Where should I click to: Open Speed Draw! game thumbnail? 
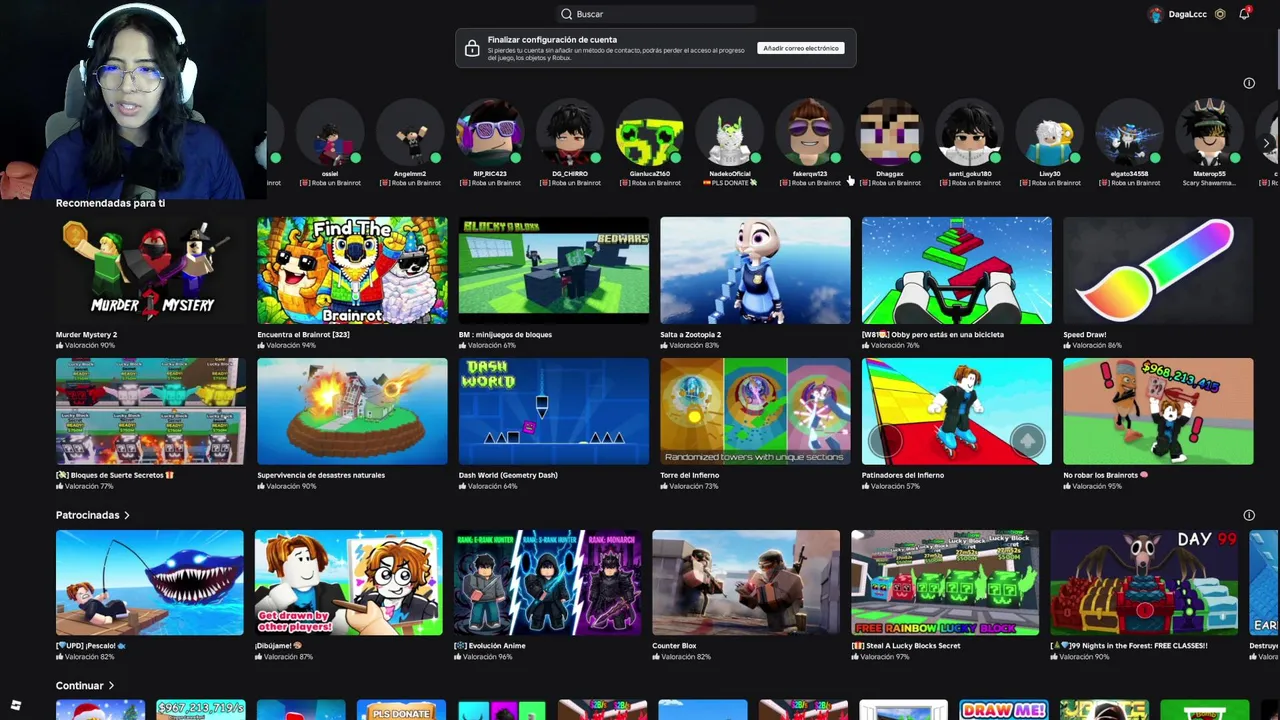(x=1158, y=270)
